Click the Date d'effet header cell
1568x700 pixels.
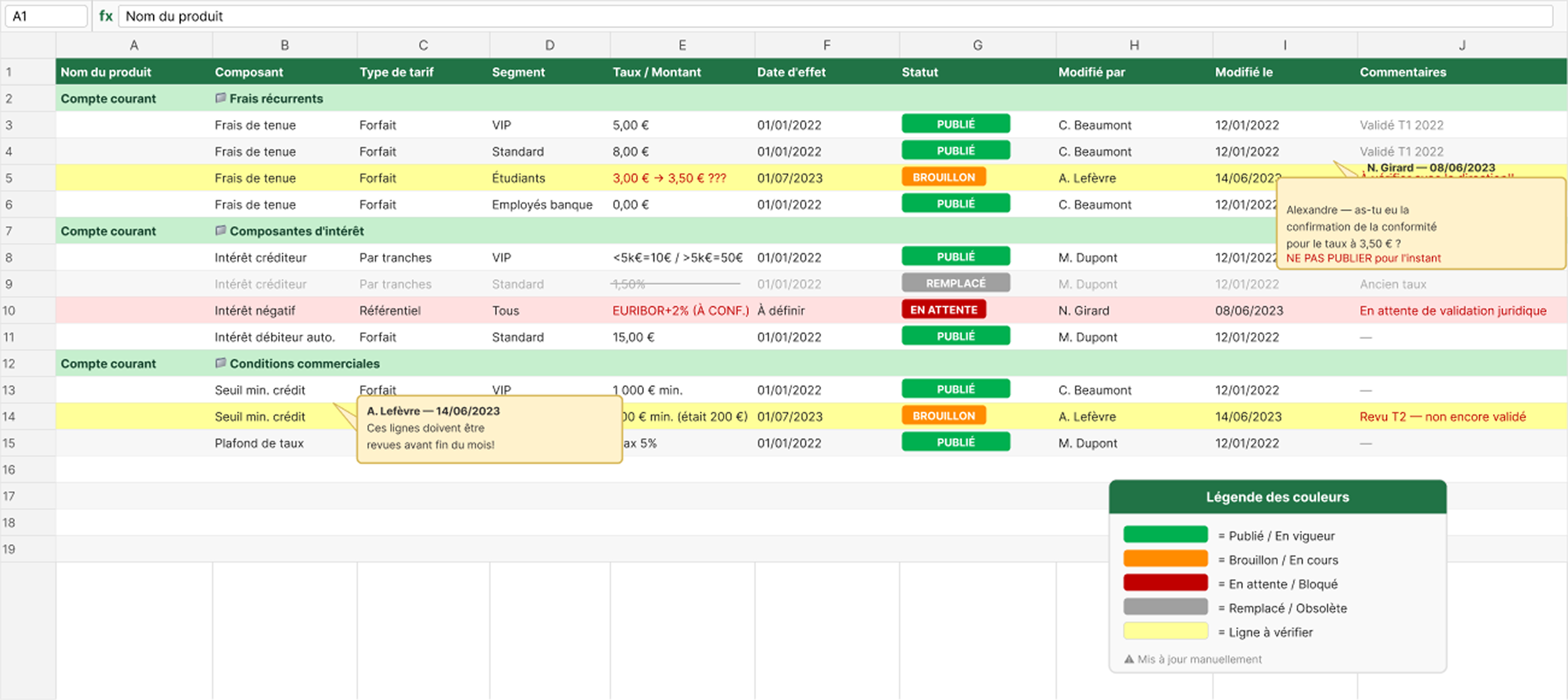[x=827, y=72]
